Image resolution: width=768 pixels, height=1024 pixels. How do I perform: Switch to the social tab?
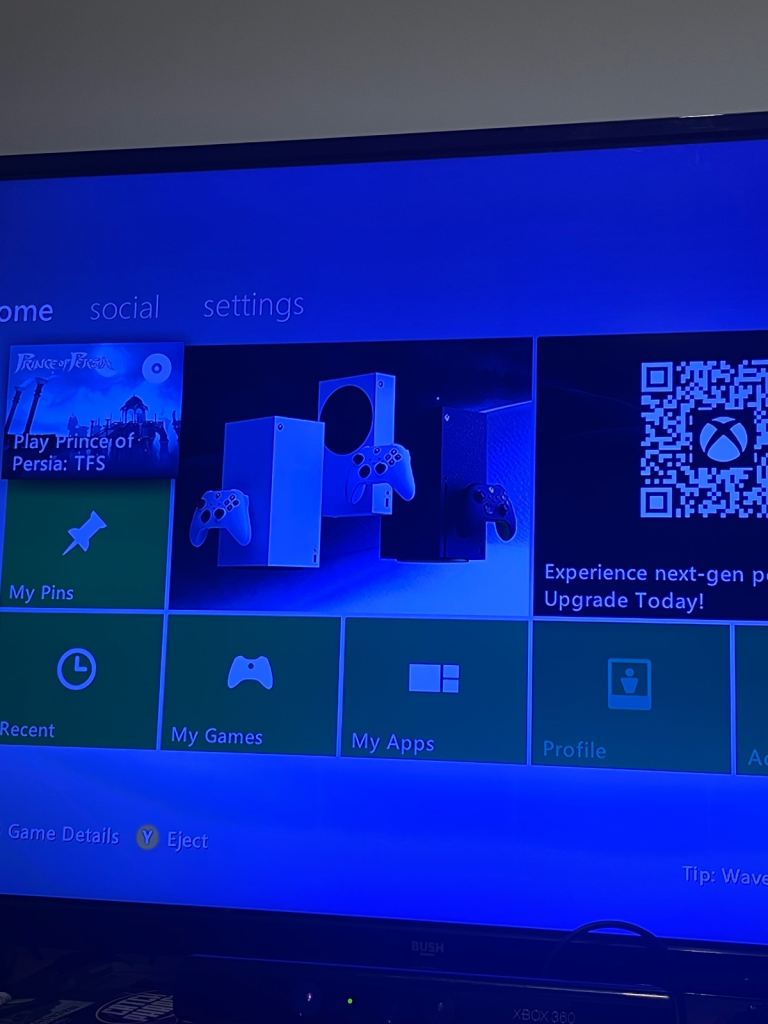point(124,308)
